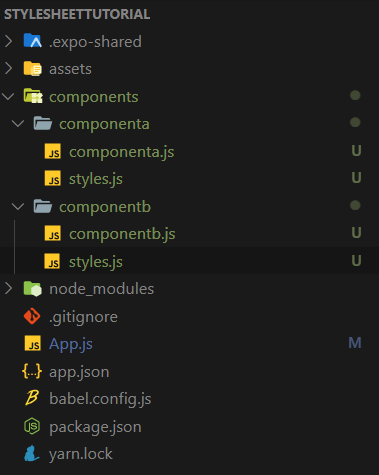Click the green node_modules folder icon
Image resolution: width=379 pixels, height=475 pixels.
[33, 288]
